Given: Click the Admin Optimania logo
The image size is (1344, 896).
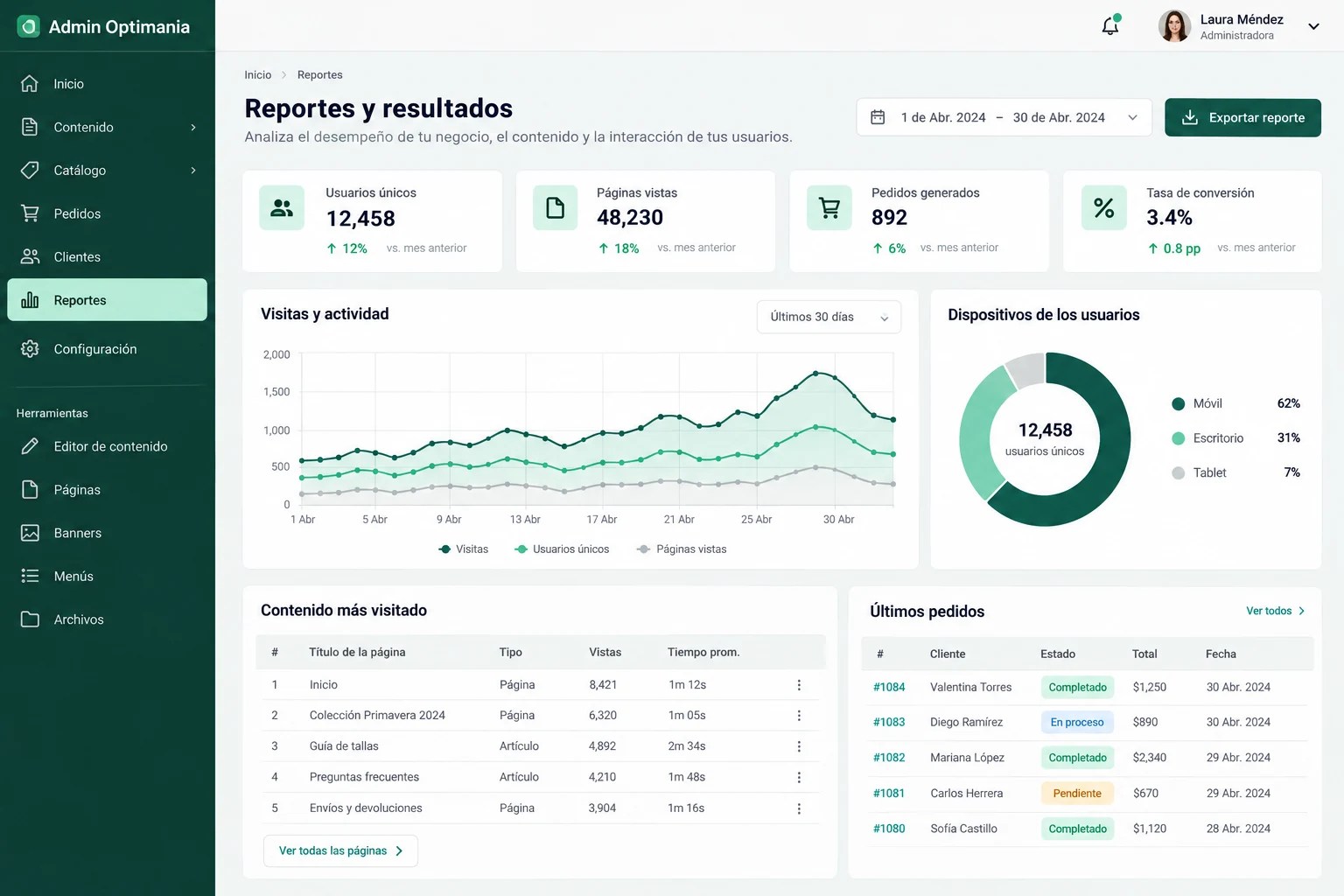Looking at the screenshot, I should click(x=29, y=26).
